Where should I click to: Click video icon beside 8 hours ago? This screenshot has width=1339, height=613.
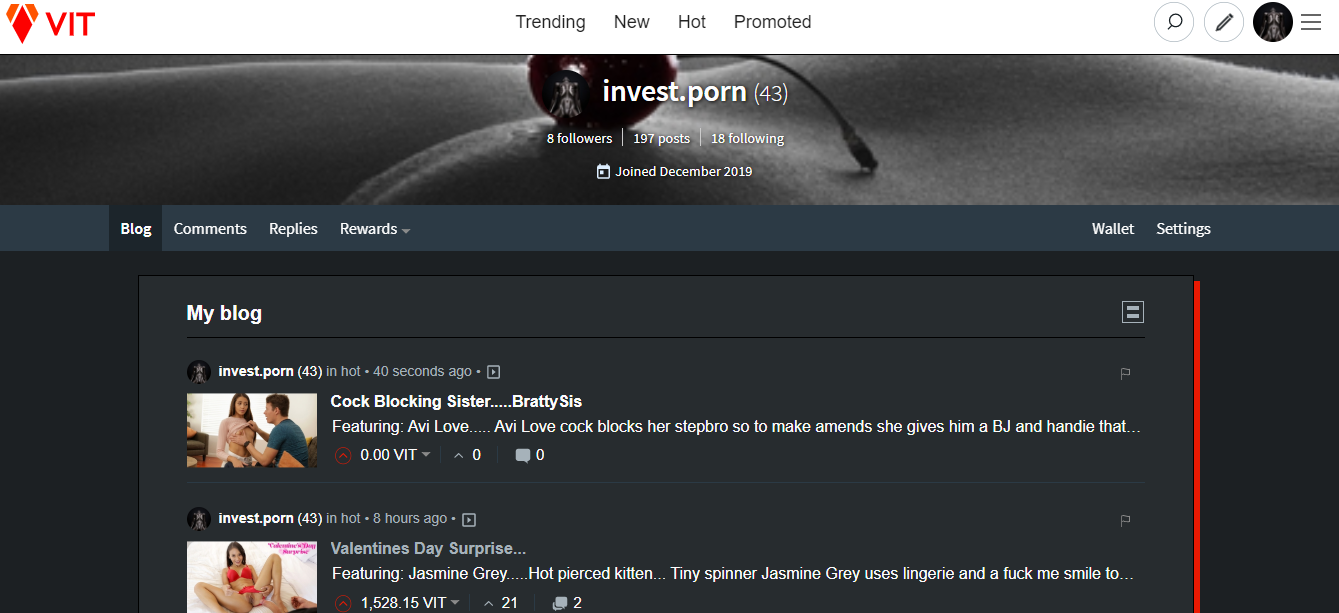tap(469, 519)
